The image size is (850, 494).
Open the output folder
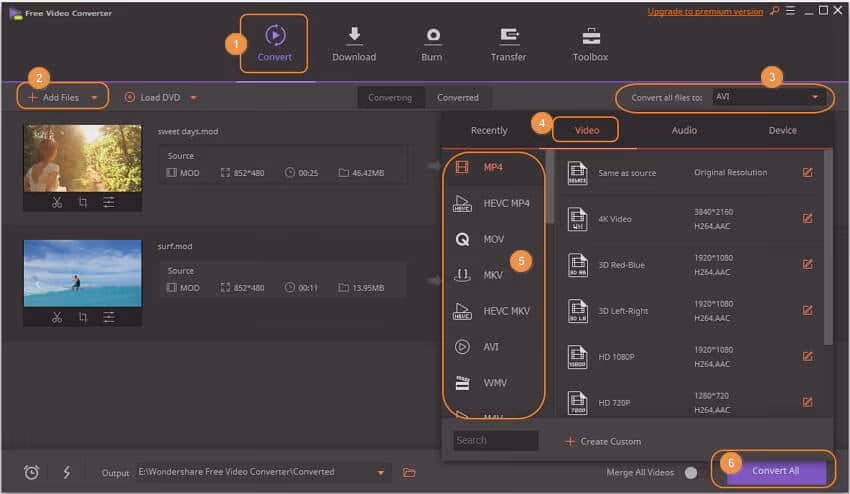pyautogui.click(x=409, y=473)
